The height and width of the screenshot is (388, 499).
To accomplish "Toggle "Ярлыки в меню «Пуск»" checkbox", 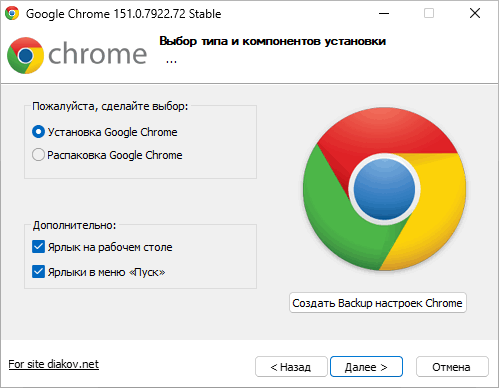I will [x=38, y=272].
